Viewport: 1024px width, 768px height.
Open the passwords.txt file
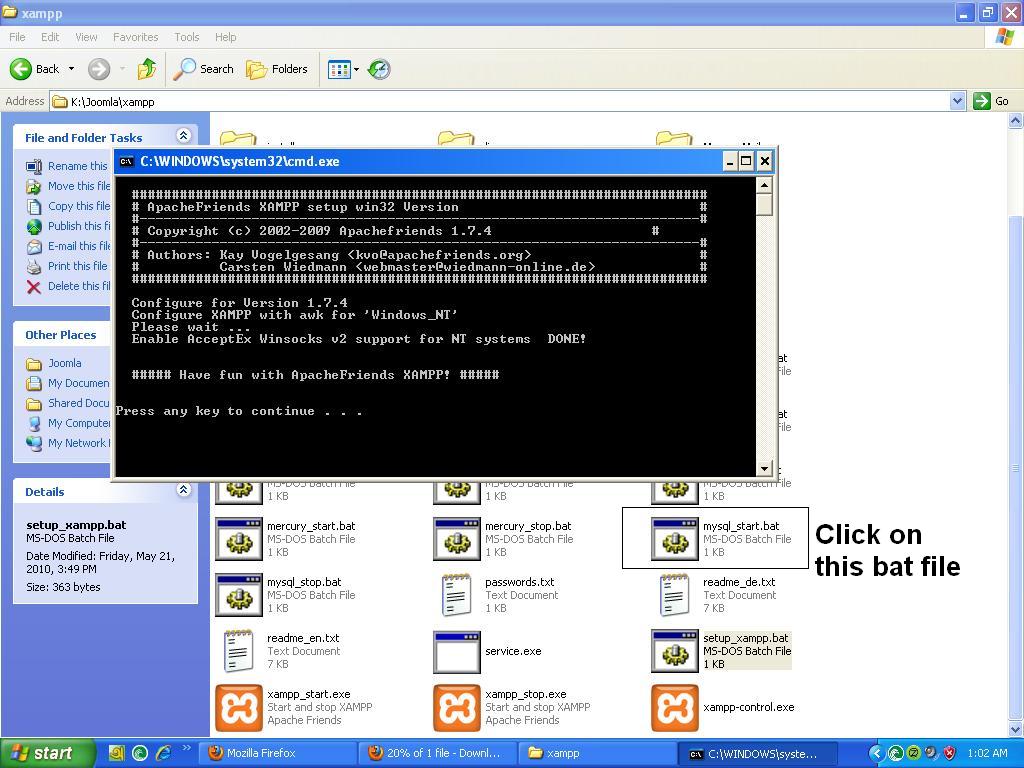pyautogui.click(x=457, y=594)
